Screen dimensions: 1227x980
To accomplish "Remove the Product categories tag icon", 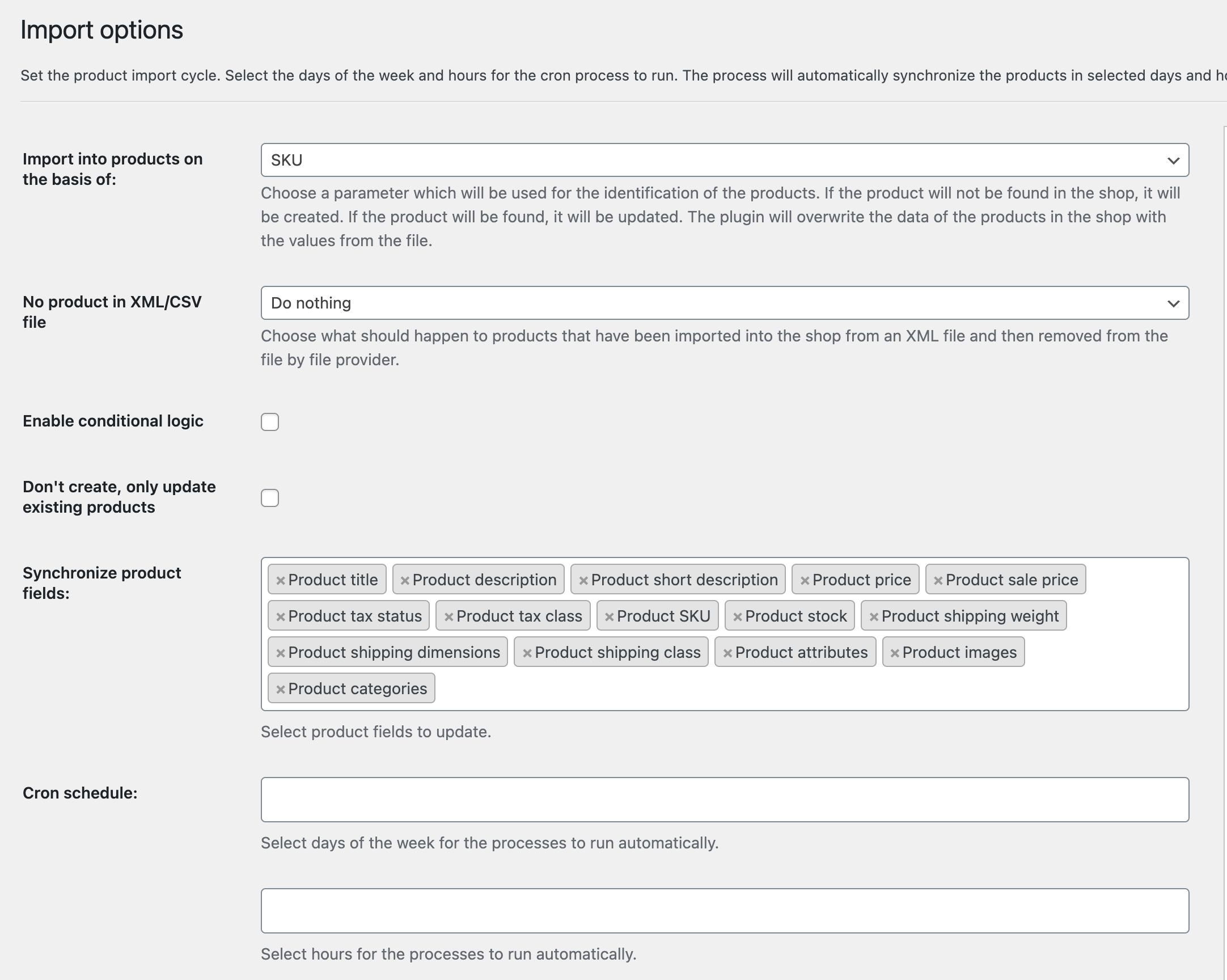I will (x=280, y=688).
